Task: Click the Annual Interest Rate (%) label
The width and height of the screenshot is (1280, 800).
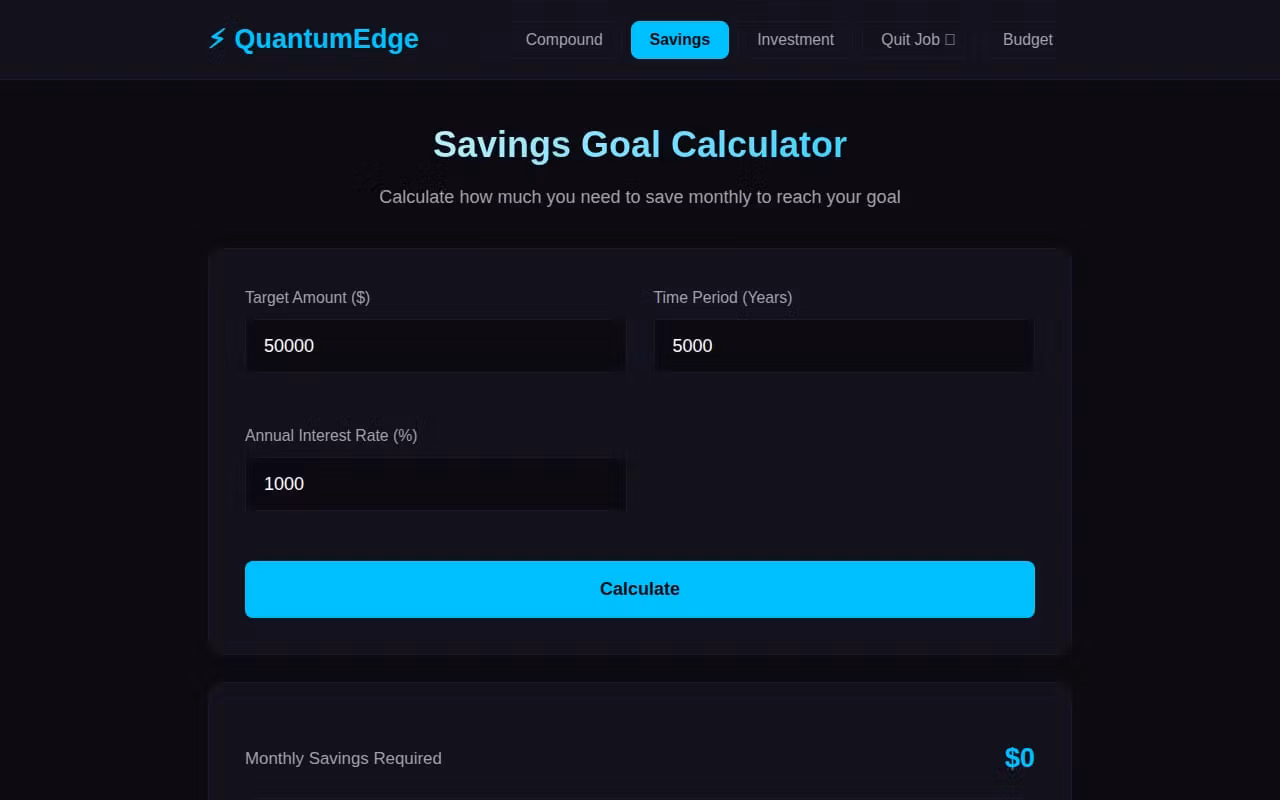Action: pos(331,435)
